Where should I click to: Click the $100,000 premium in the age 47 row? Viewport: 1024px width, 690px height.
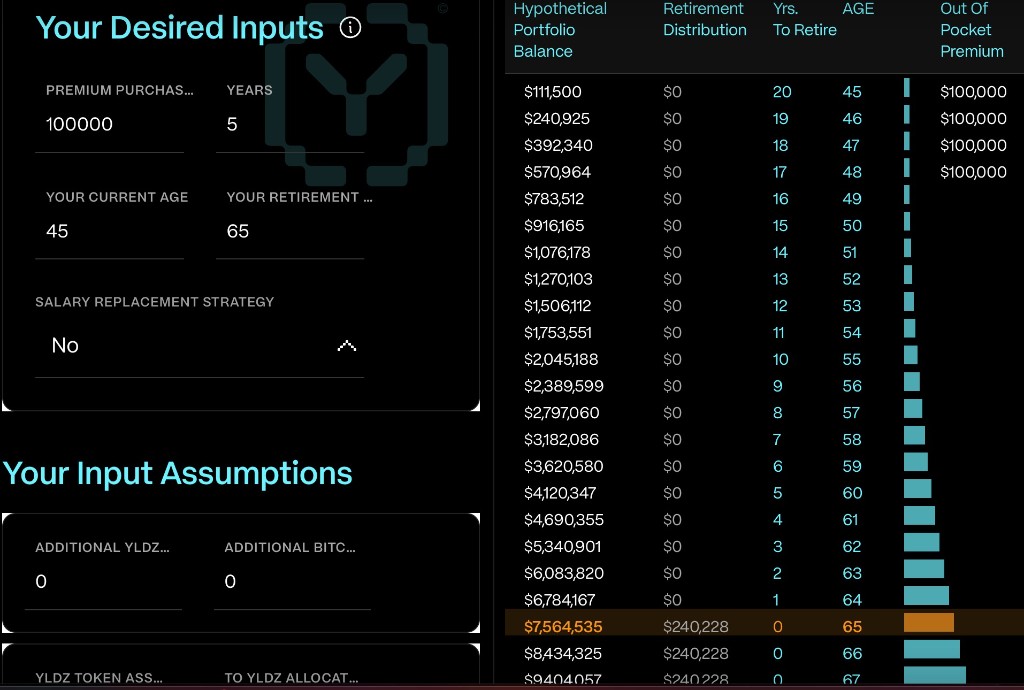[x=973, y=146]
